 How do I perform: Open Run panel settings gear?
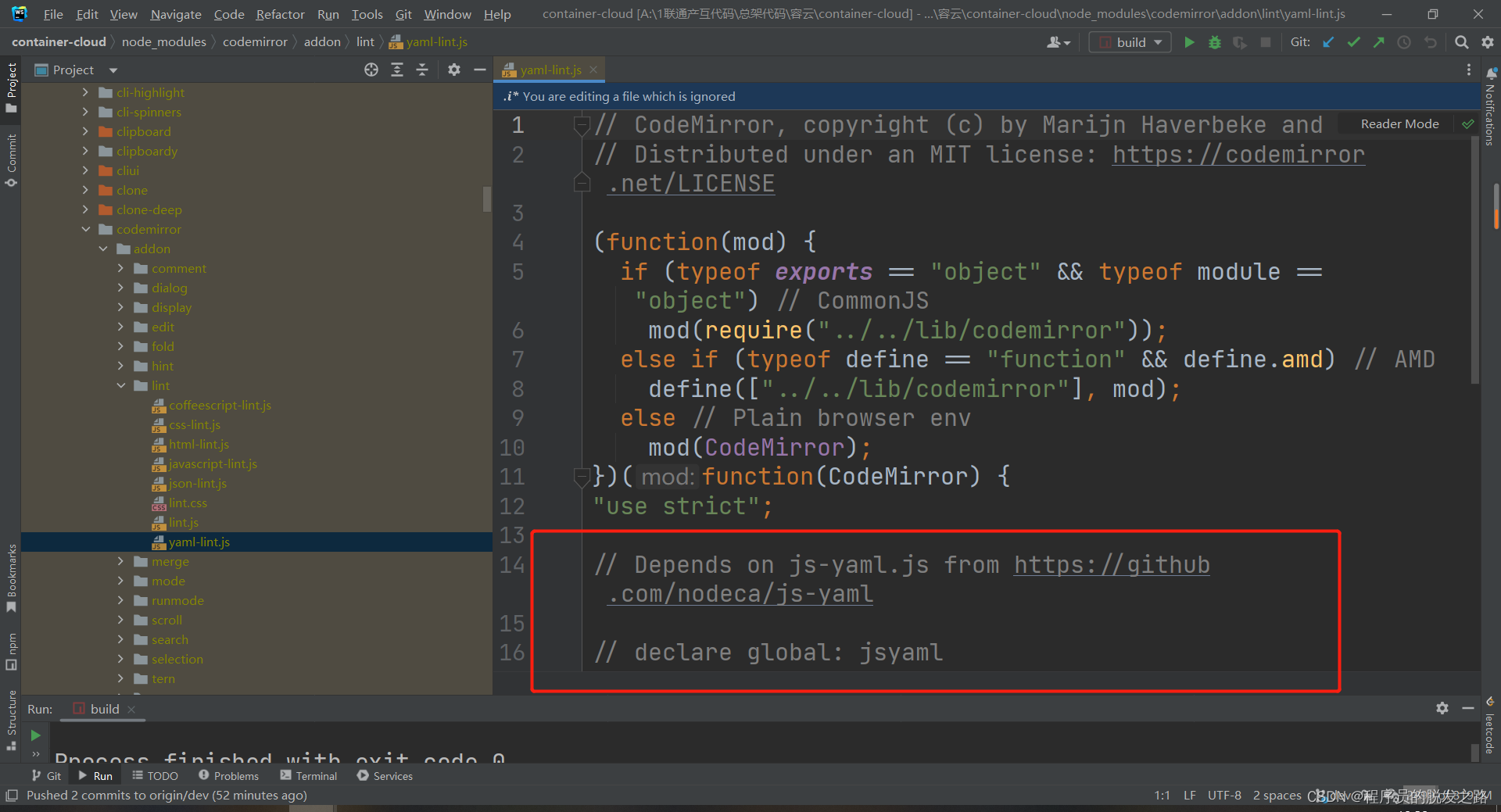tap(1442, 708)
